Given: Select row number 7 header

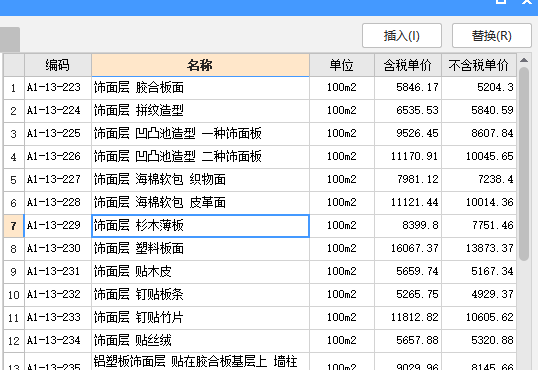Looking at the screenshot, I should pyautogui.click(x=14, y=226).
